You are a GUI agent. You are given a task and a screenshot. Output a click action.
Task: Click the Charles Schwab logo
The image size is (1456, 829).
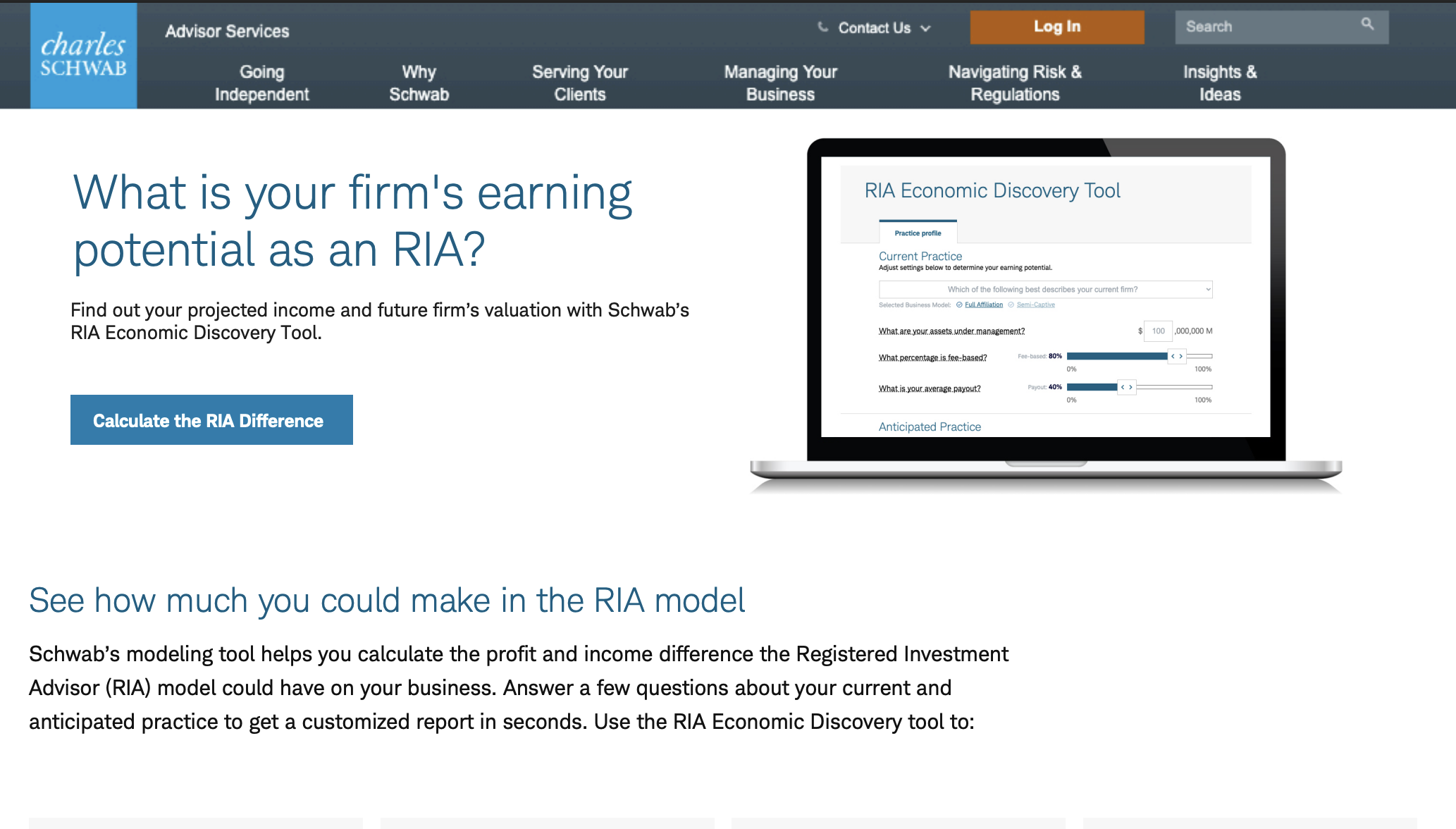(83, 56)
